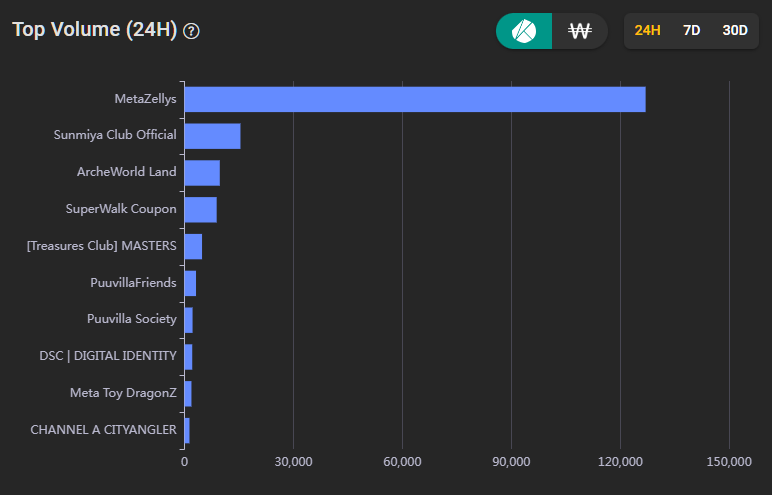Click the 60,000 axis tick label

point(402,462)
